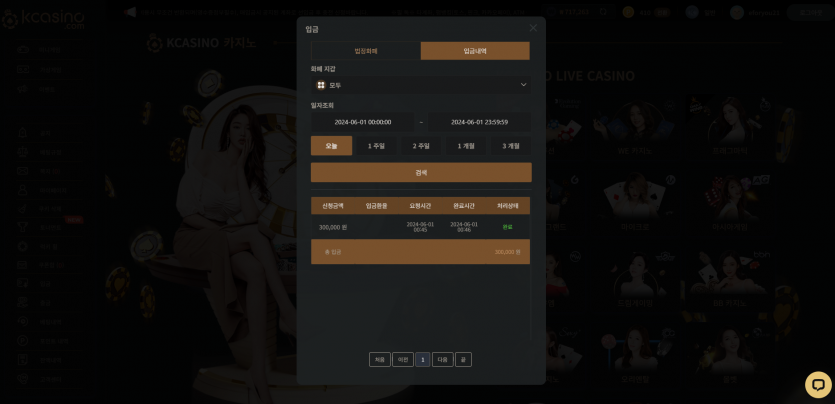The image size is (835, 404).
Task: Choose the 1 주일 range button
Action: pyautogui.click(x=376, y=146)
